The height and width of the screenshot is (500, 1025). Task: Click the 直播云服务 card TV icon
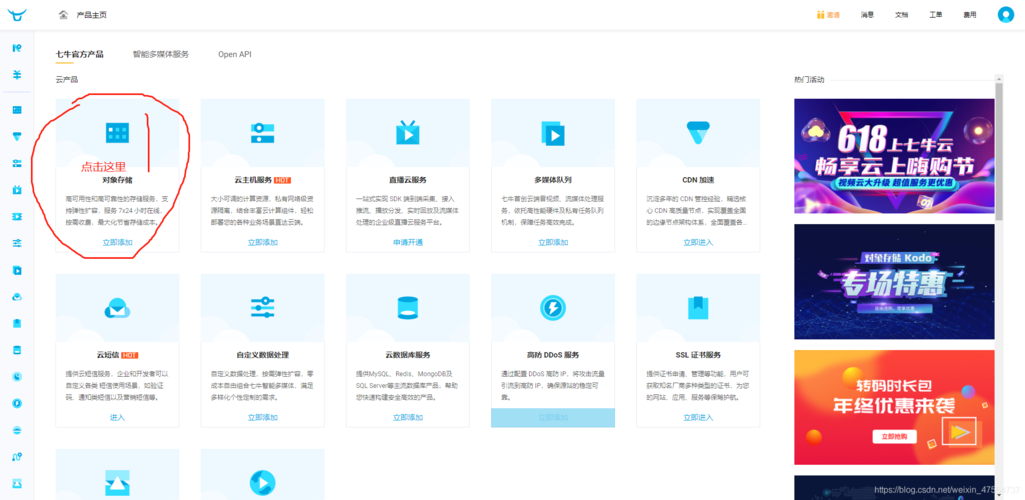407,133
